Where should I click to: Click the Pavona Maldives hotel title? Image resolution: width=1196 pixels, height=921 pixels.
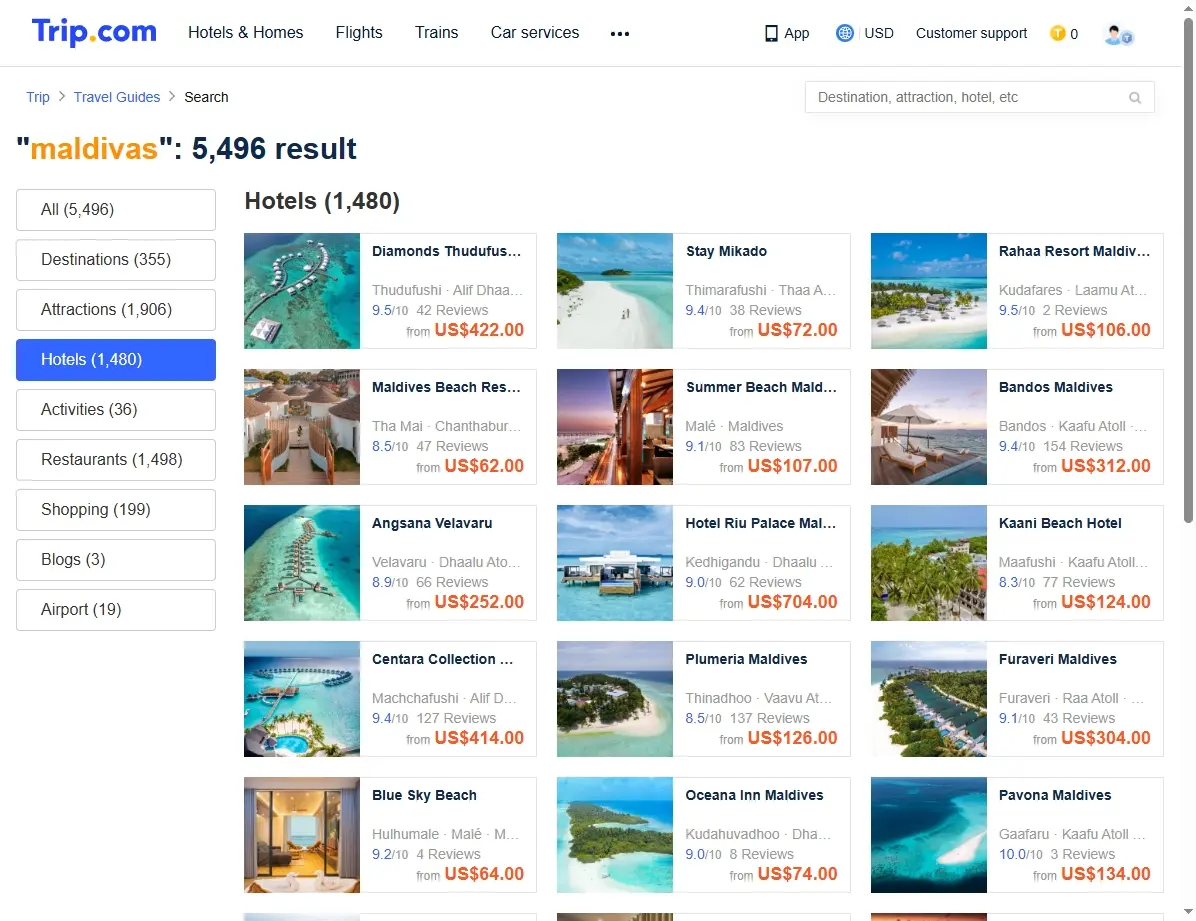click(x=1055, y=795)
